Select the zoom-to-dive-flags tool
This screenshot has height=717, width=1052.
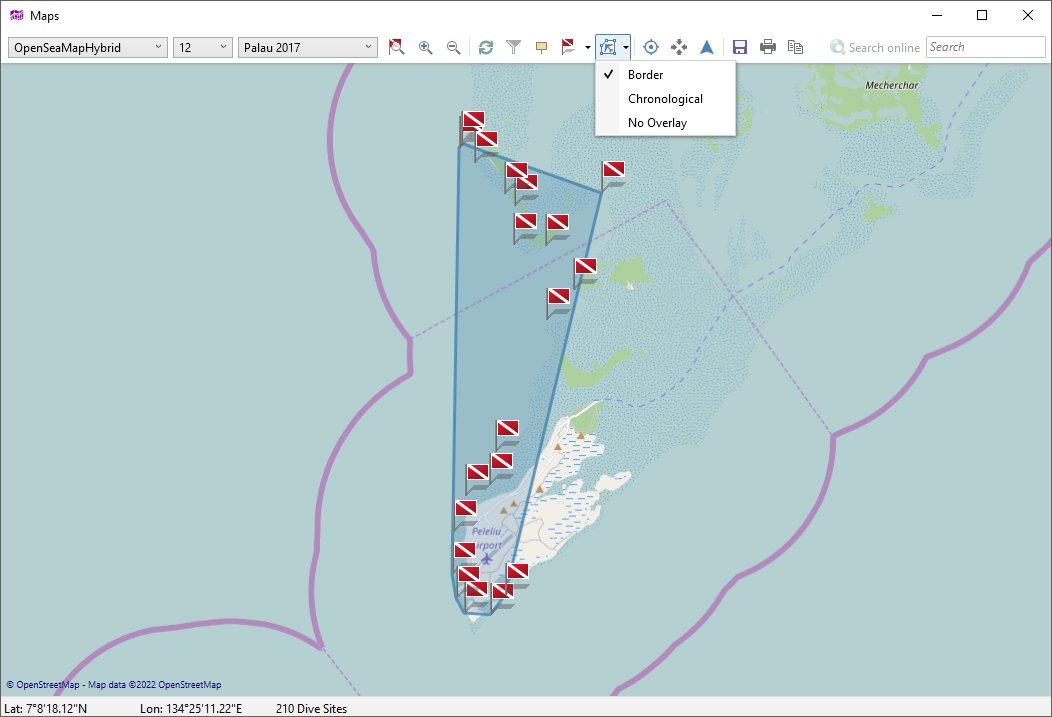pos(395,46)
